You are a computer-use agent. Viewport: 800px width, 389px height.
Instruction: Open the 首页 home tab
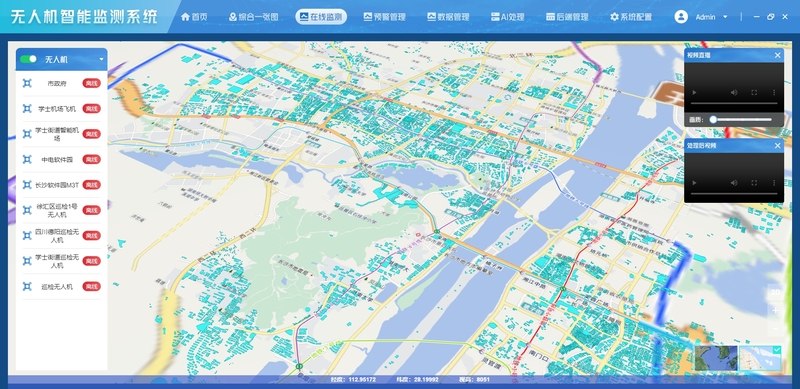194,17
